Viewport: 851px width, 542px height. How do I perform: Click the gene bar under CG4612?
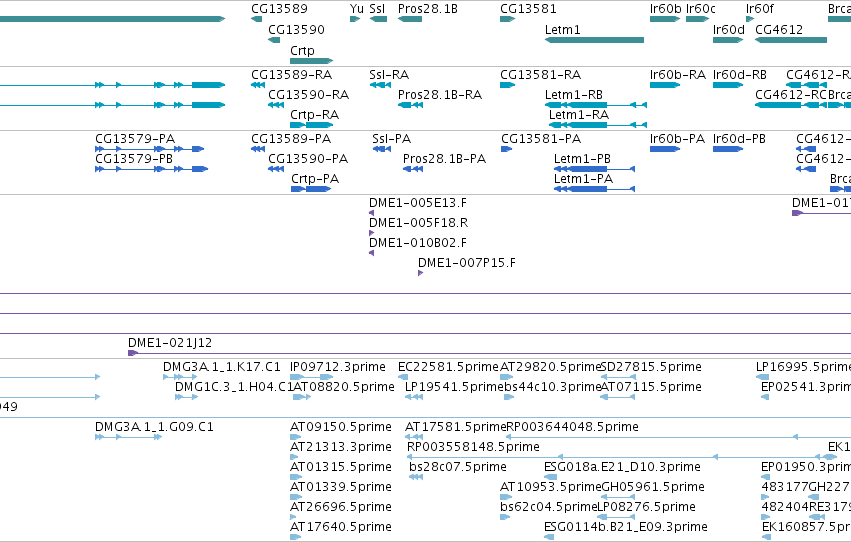pos(791,40)
